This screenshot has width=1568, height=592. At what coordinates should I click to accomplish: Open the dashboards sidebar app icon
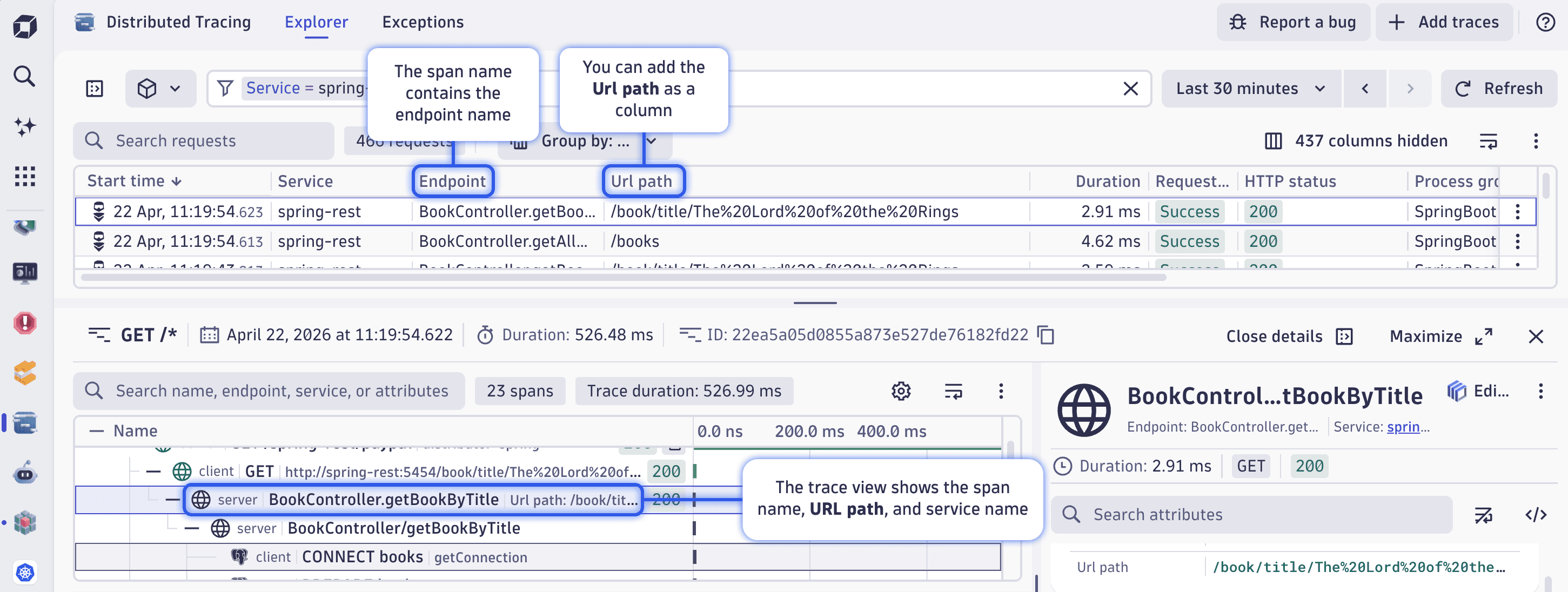click(x=25, y=272)
